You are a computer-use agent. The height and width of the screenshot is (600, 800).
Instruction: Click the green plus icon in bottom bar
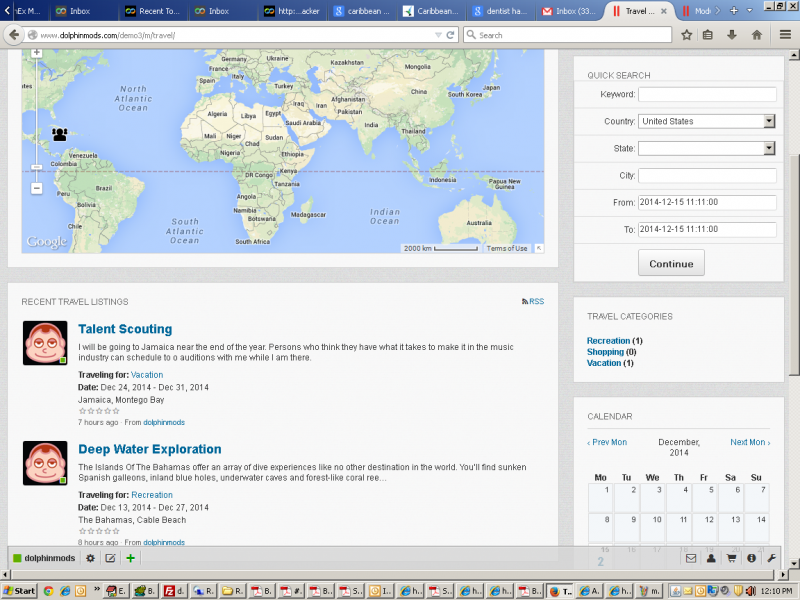point(131,558)
